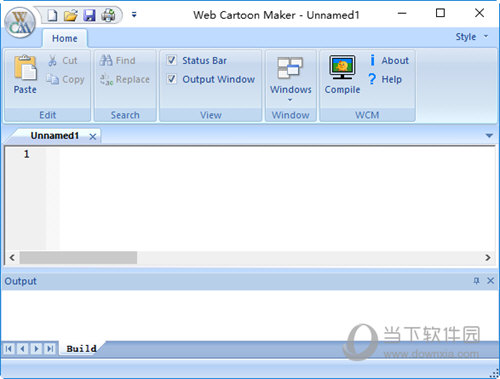
Task: Open the document tab list arrow
Action: tap(489, 136)
